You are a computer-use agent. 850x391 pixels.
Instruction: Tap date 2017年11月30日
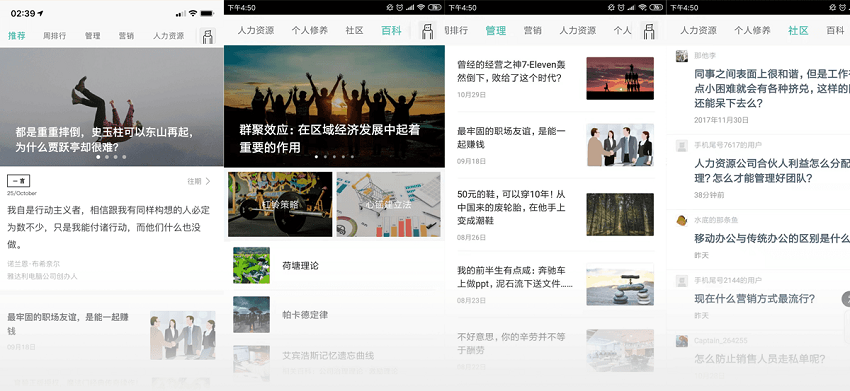coord(722,120)
